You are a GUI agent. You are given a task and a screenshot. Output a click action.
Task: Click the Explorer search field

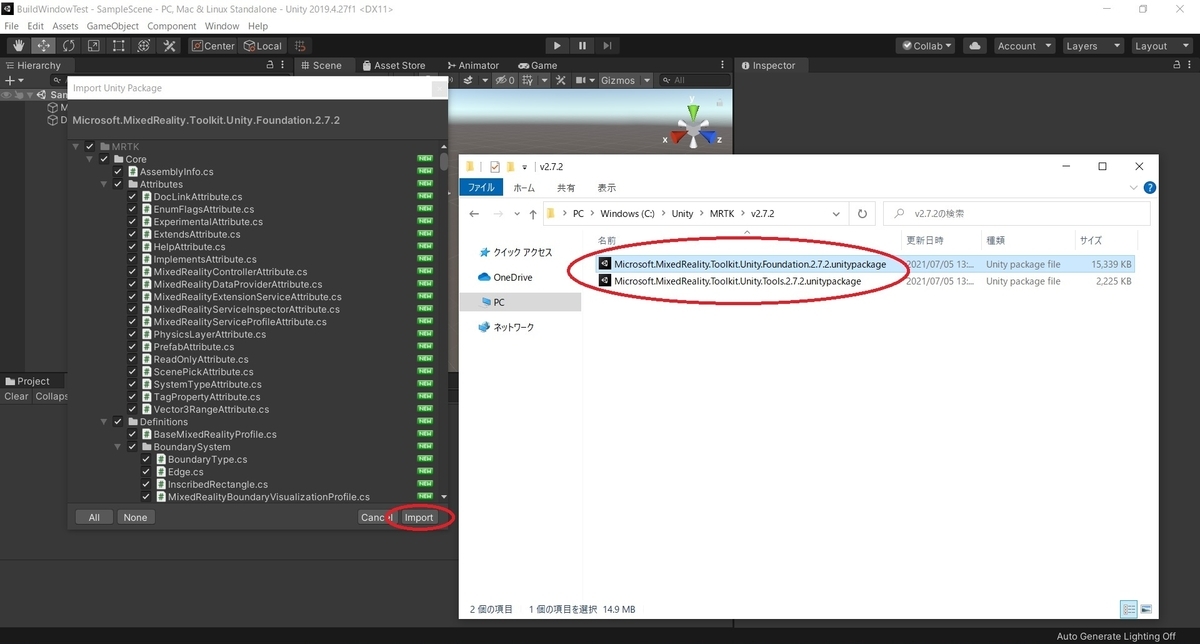click(x=1017, y=214)
